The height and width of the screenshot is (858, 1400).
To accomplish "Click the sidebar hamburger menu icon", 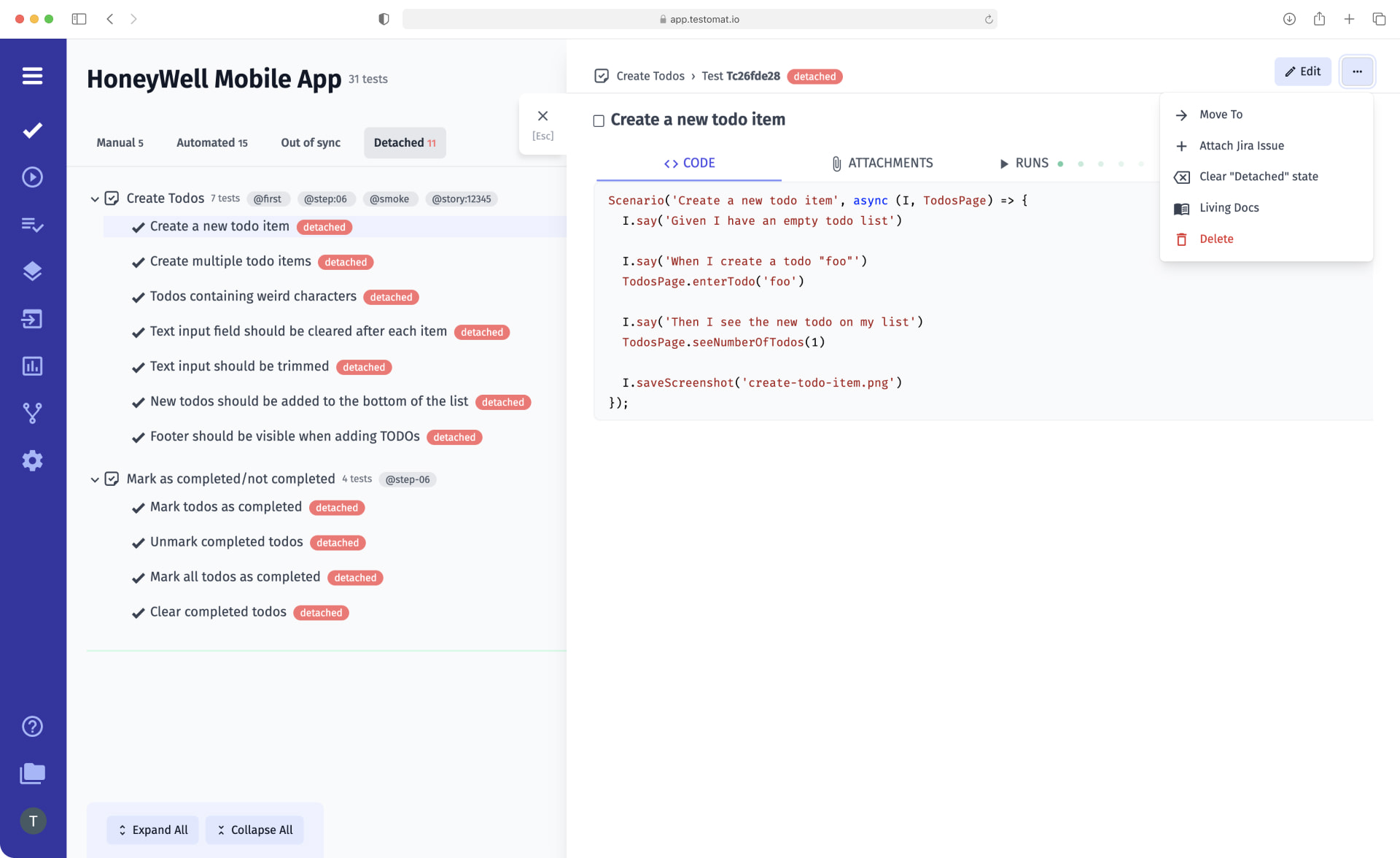I will point(33,76).
